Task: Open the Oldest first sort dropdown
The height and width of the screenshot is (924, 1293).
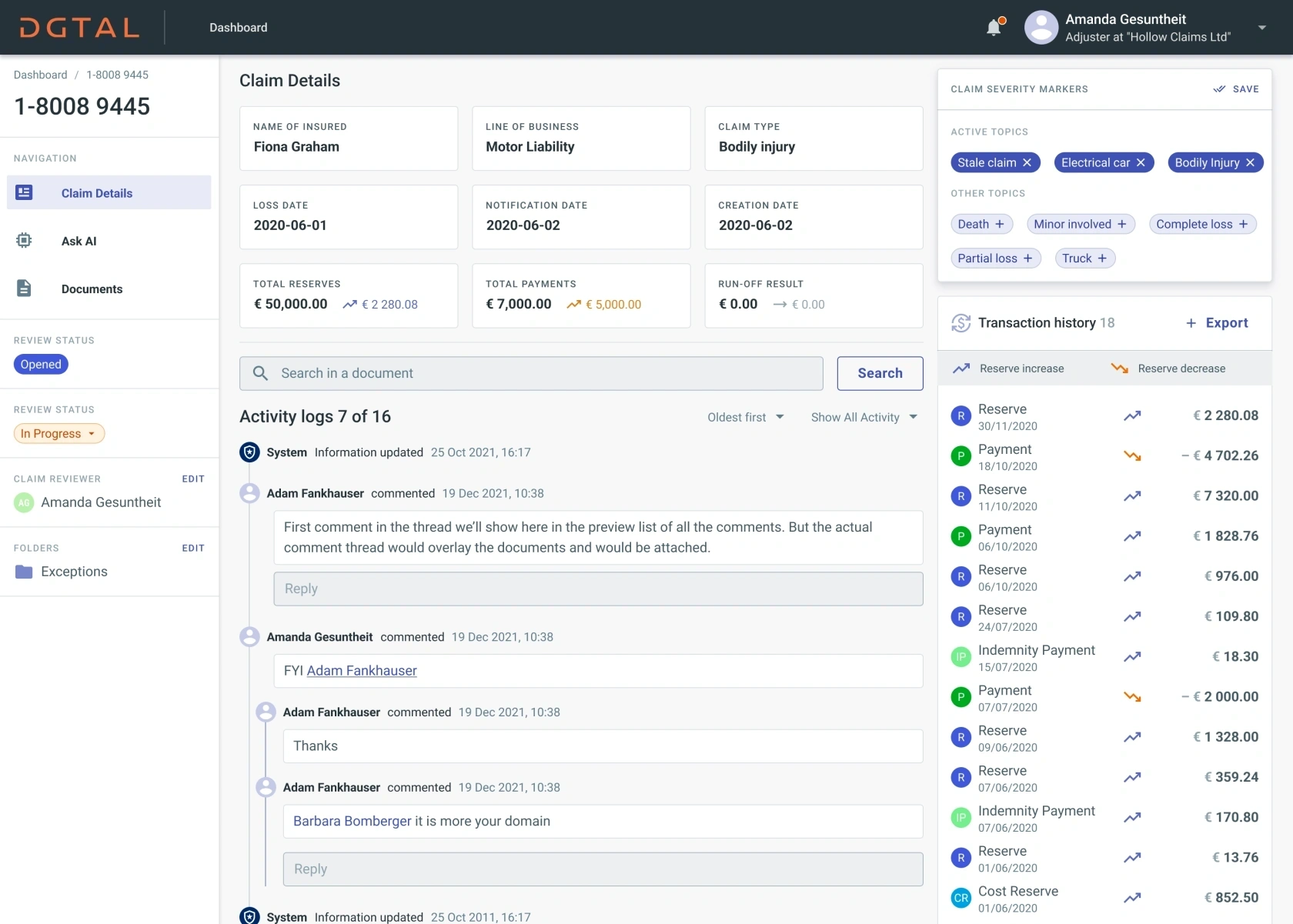Action: coord(745,417)
